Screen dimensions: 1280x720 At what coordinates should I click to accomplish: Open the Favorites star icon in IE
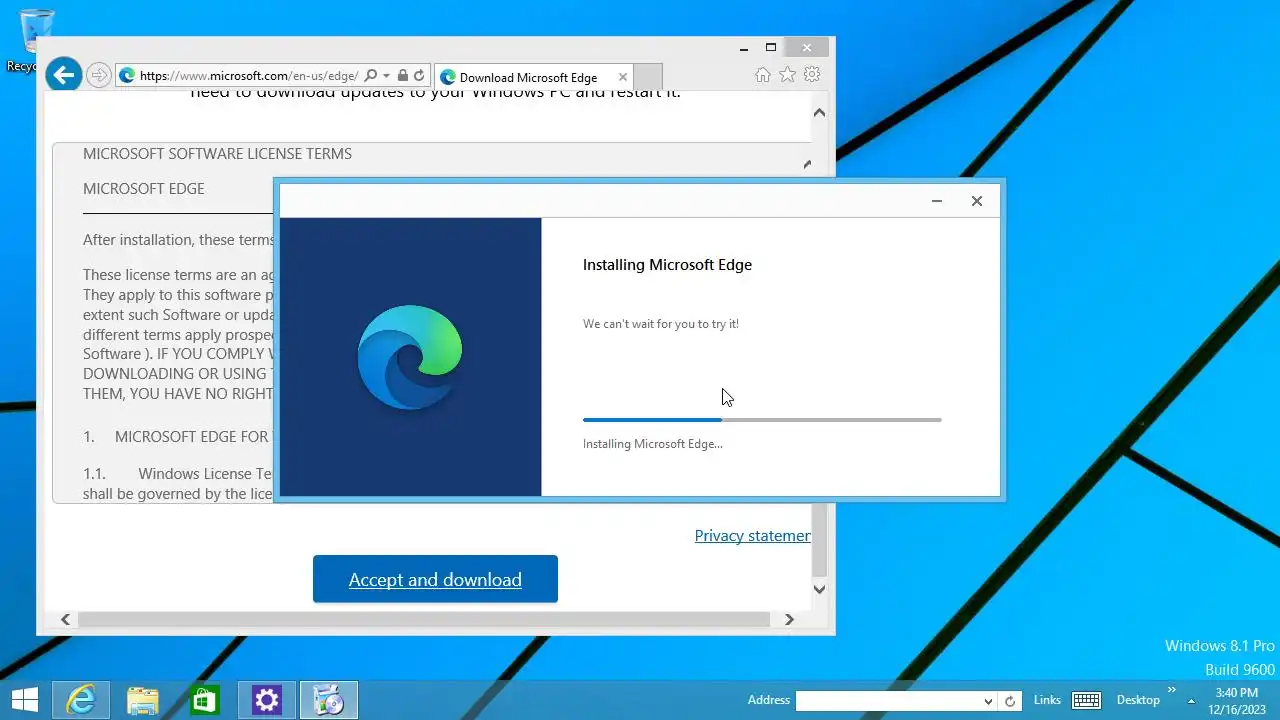point(788,75)
